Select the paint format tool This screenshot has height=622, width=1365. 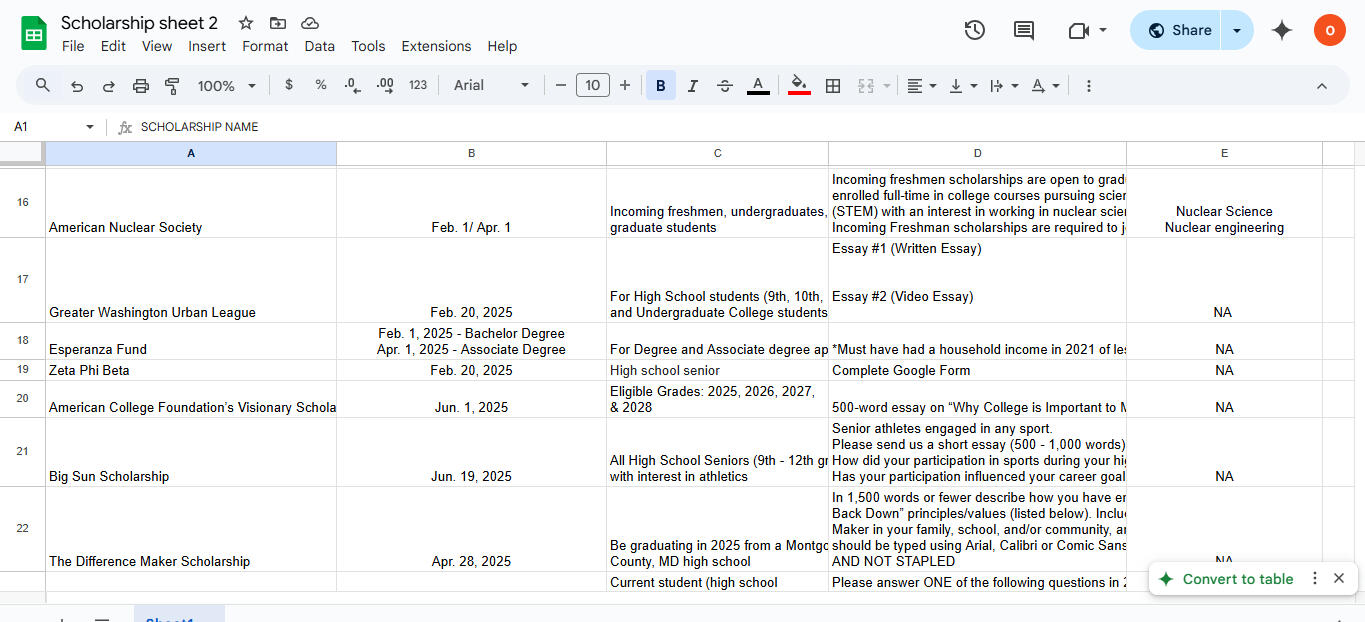(x=172, y=86)
